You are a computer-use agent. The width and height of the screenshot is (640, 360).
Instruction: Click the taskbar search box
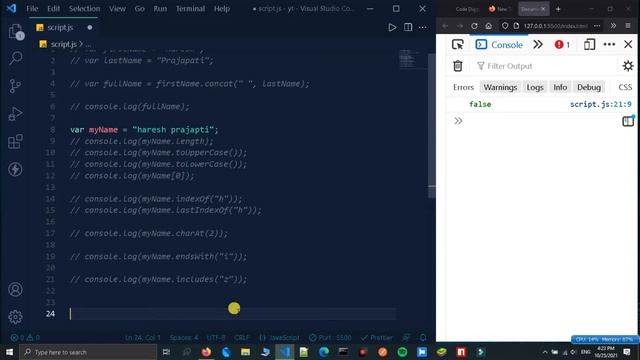coord(88,352)
